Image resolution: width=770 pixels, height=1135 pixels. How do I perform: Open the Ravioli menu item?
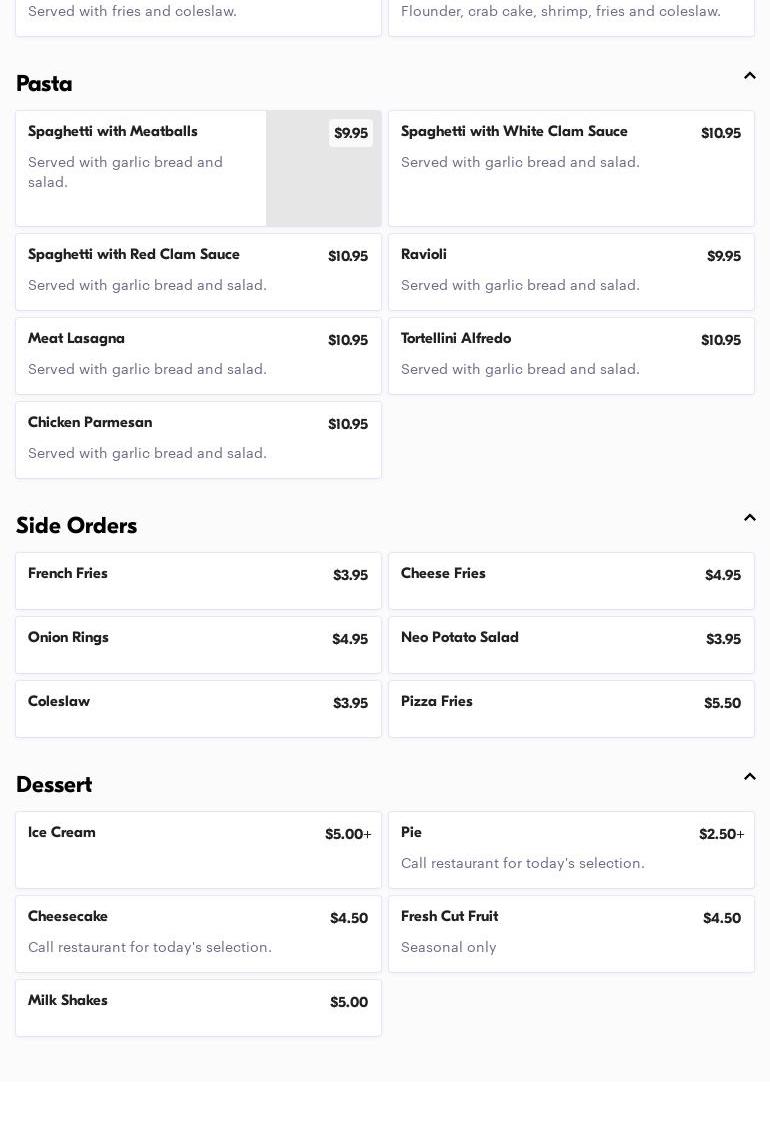coord(571,271)
